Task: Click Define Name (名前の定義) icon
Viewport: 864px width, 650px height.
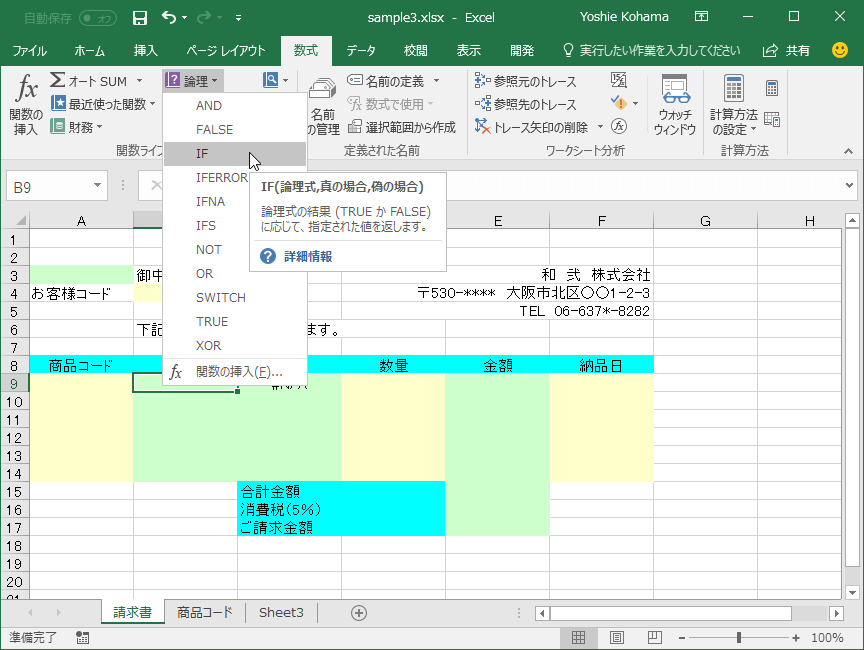Action: (x=355, y=80)
